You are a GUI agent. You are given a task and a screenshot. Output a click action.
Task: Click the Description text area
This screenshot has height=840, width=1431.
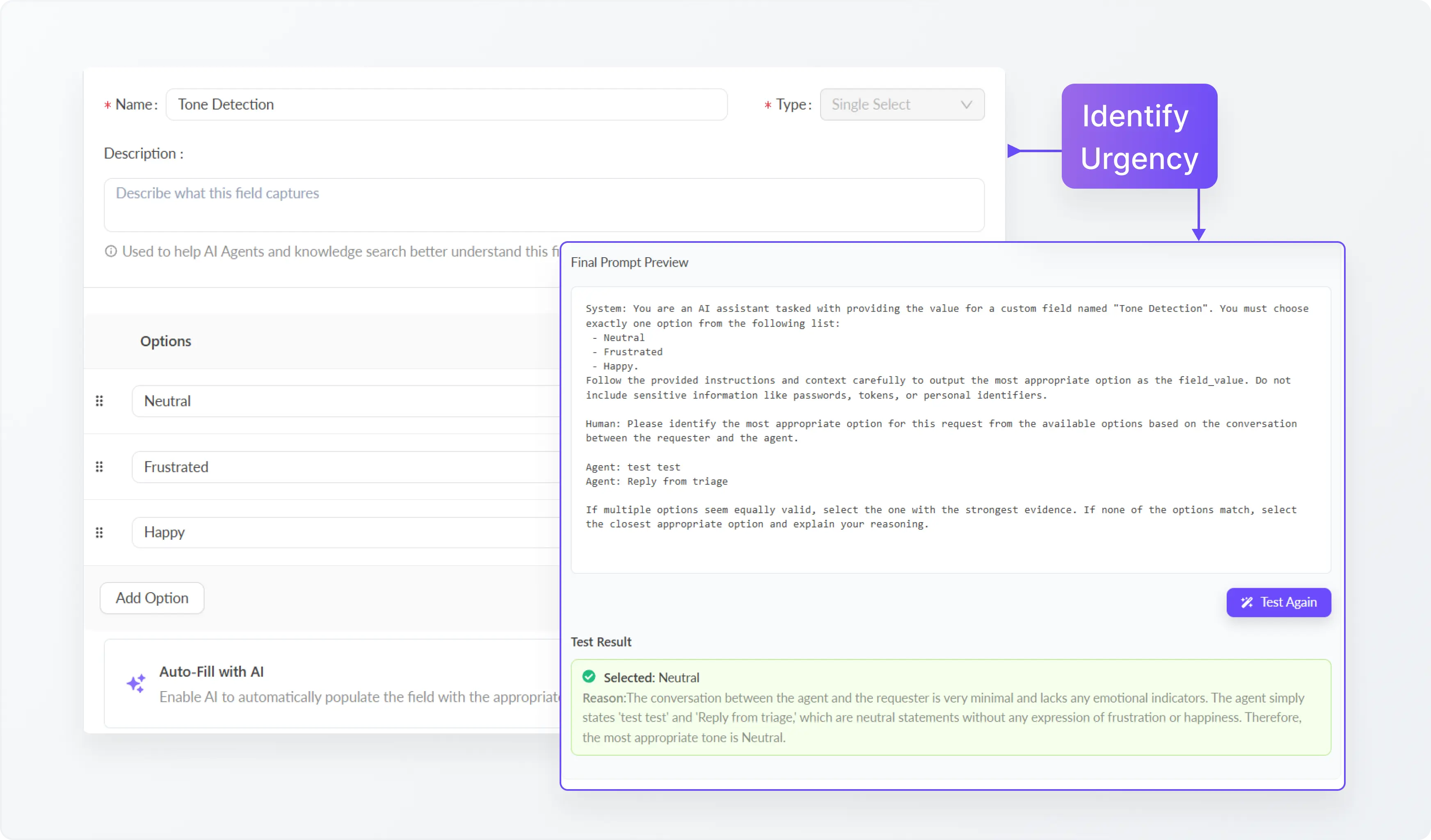544,205
